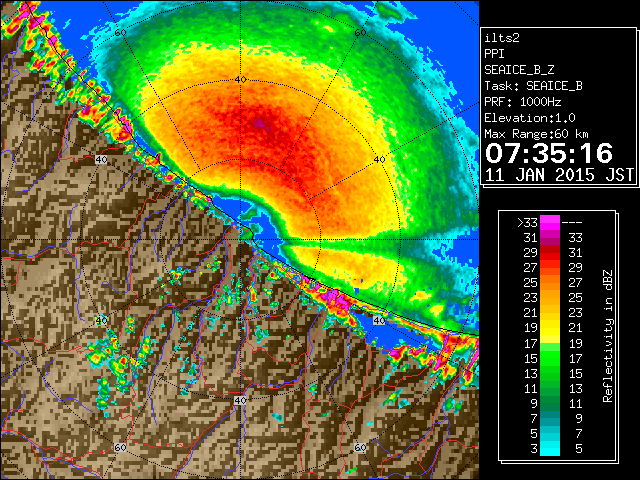Click the purple peak-reflectivity core over sea

point(260,123)
